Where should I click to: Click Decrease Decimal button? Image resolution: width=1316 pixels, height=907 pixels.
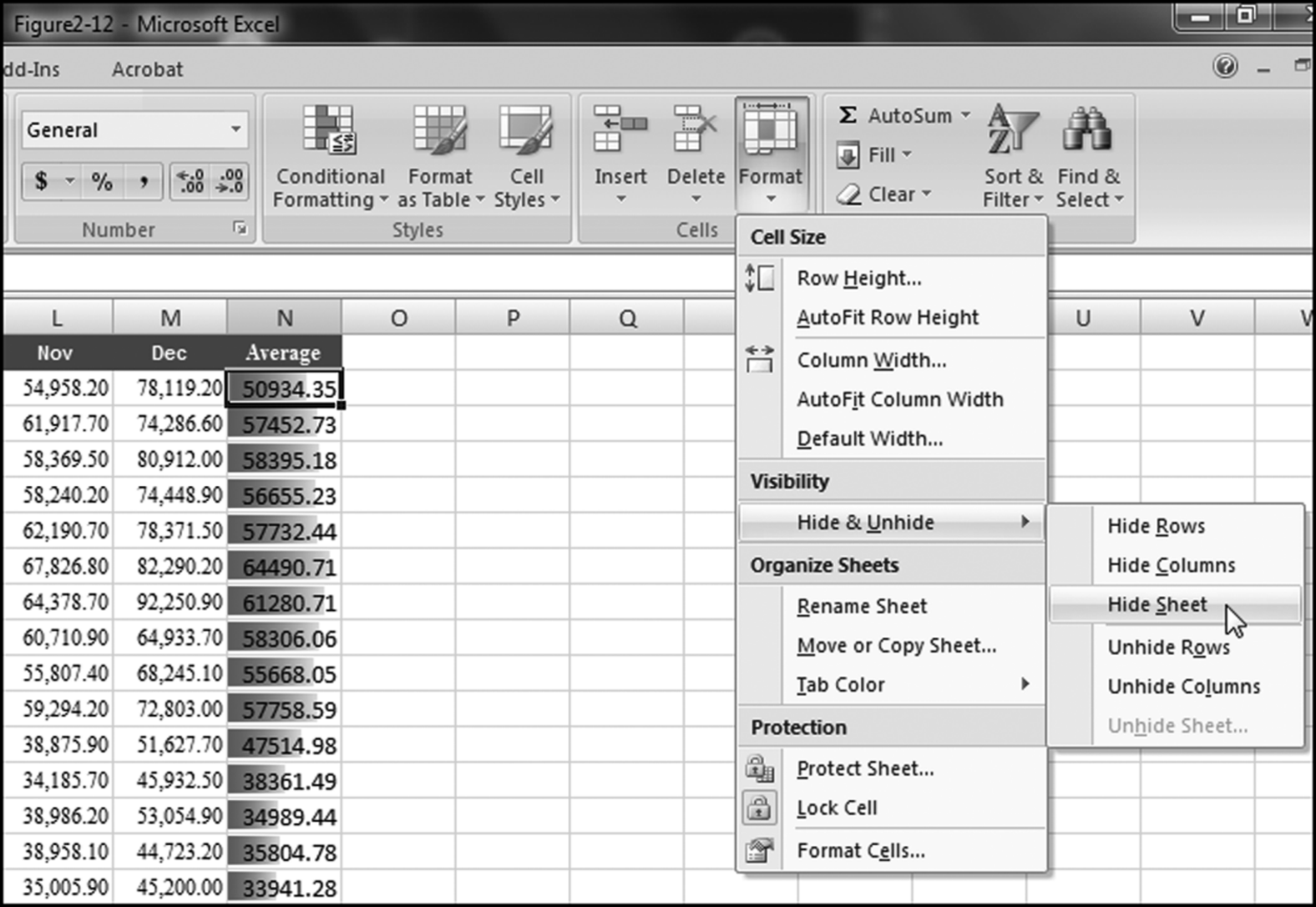(230, 180)
